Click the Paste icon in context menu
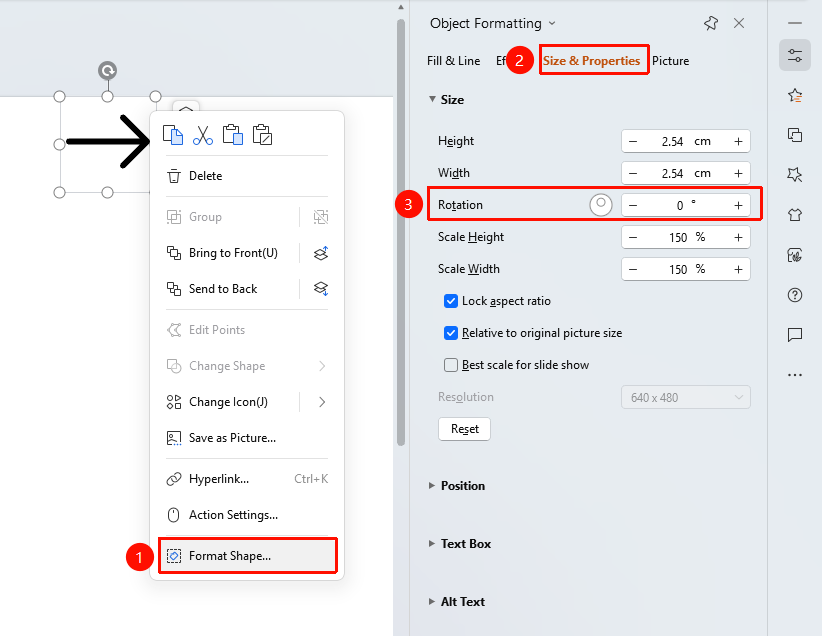The image size is (822, 636). (233, 135)
